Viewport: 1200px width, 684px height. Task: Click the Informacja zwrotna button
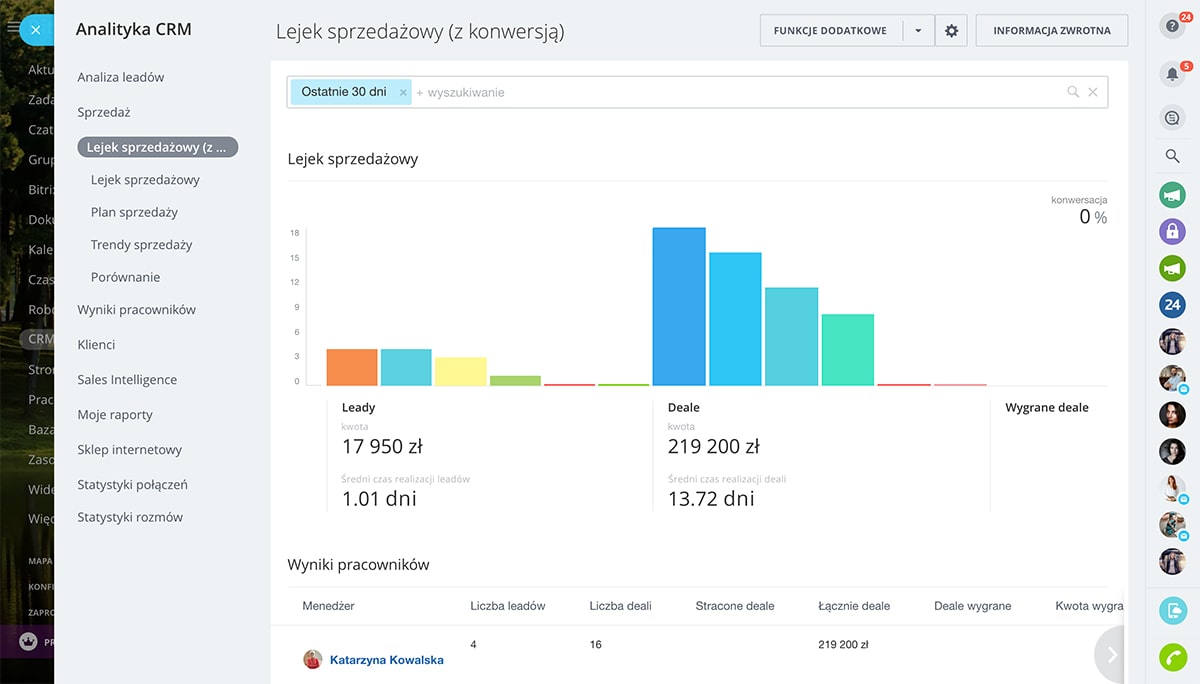1051,31
